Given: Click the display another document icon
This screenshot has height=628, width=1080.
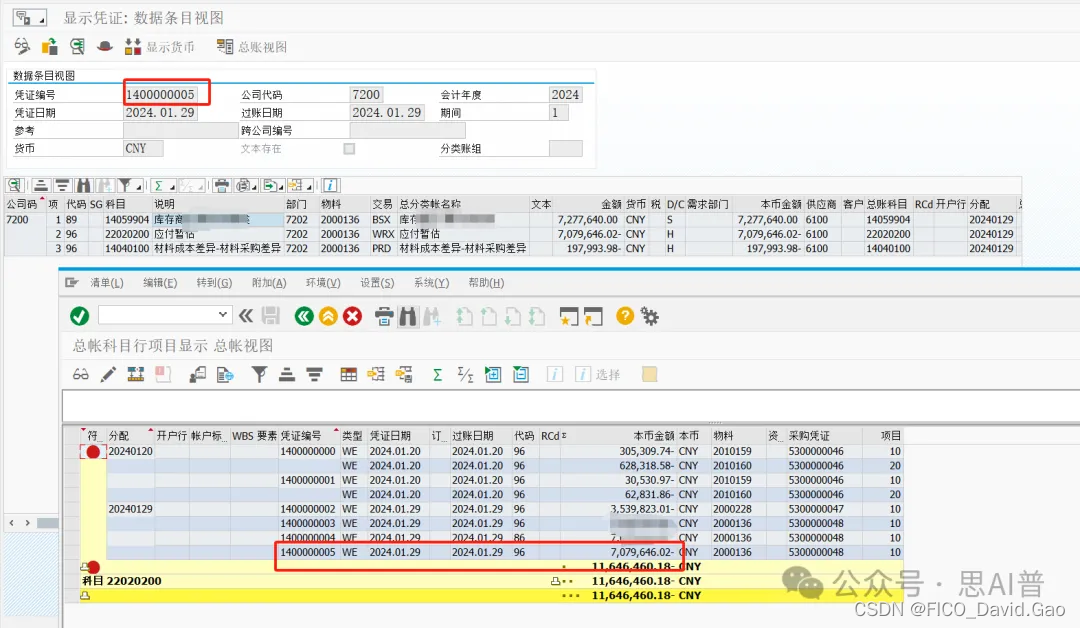Looking at the screenshot, I should [x=50, y=46].
